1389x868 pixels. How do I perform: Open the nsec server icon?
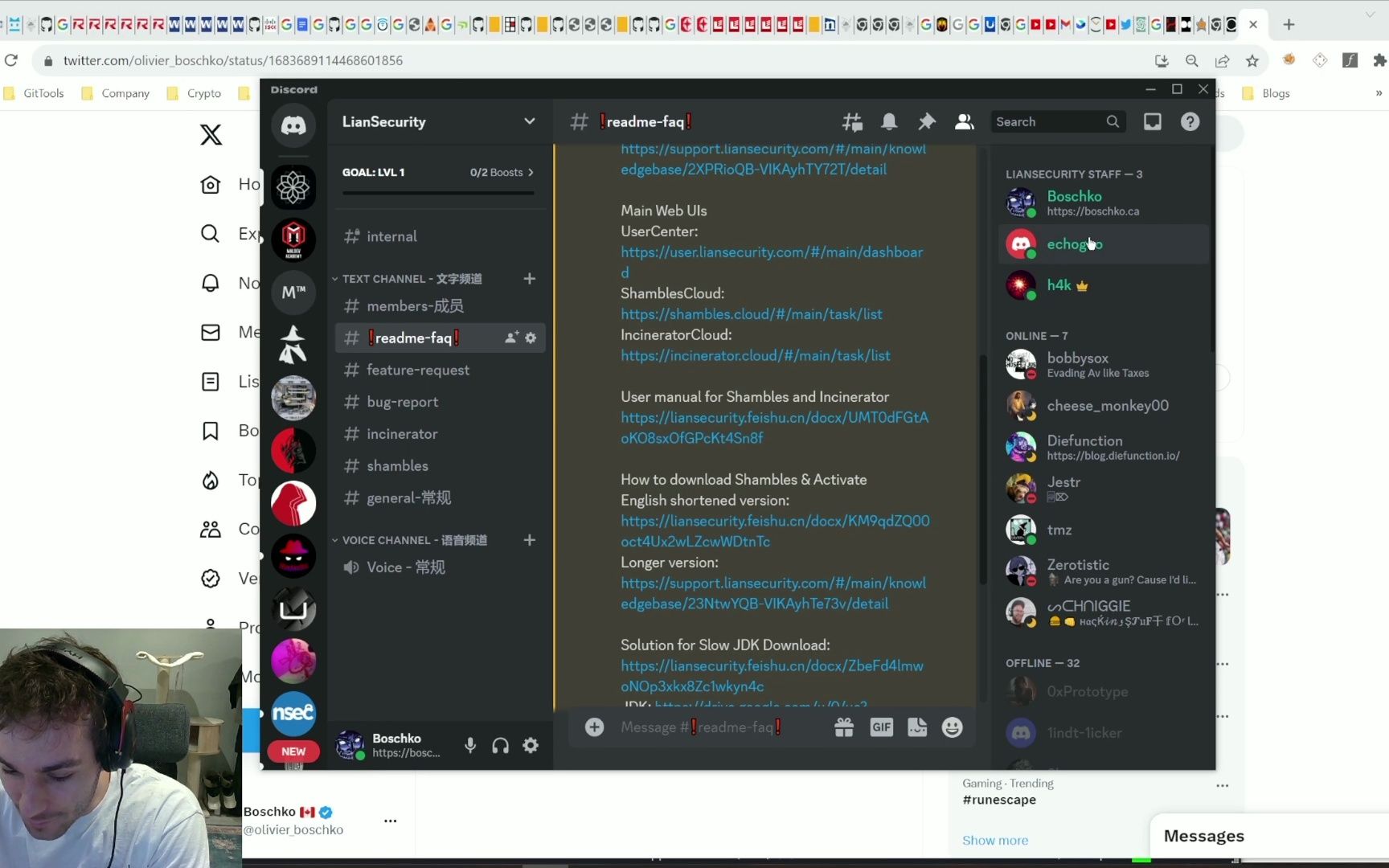293,713
